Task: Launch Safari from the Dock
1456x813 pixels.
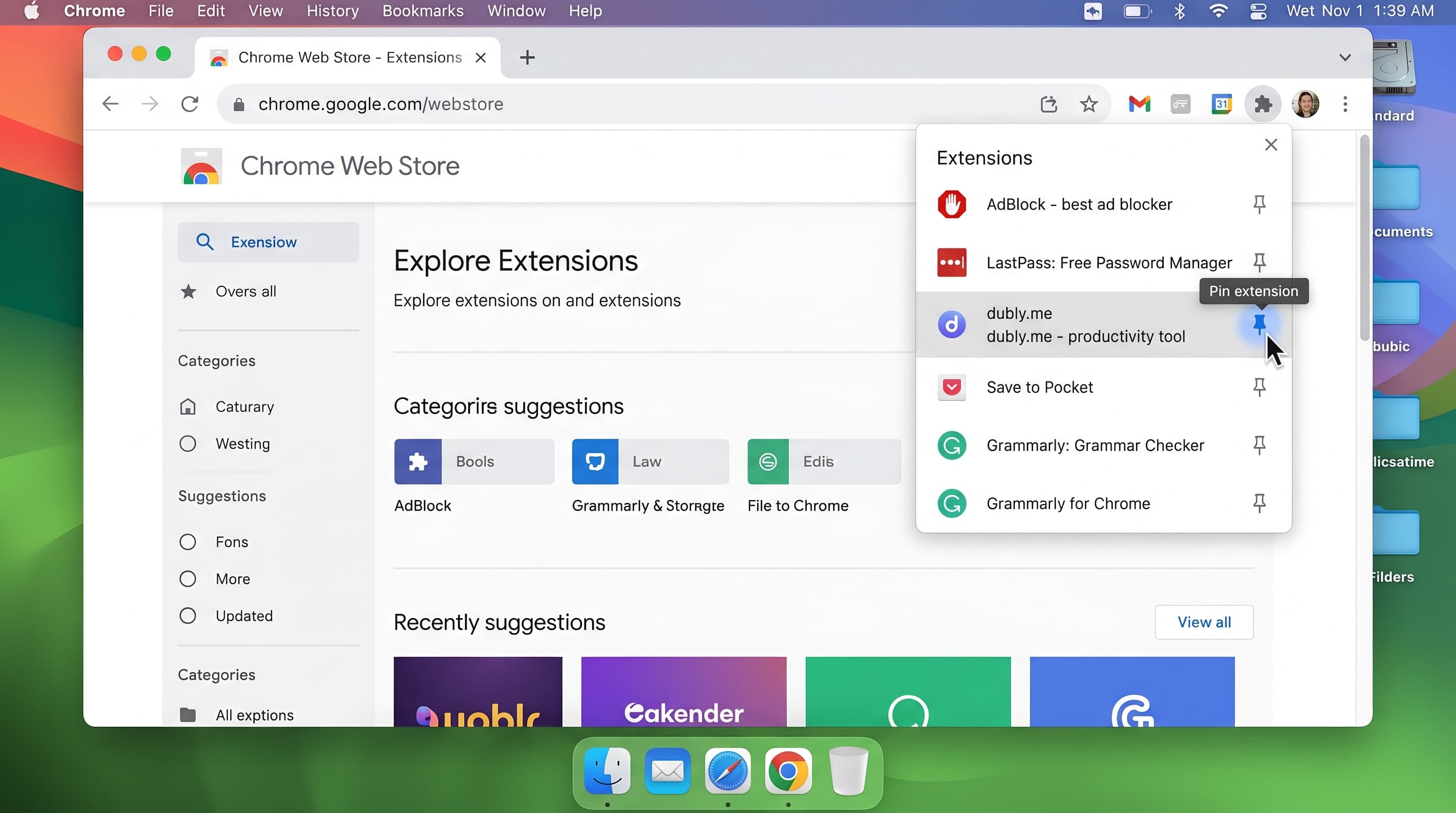Action: (727, 771)
